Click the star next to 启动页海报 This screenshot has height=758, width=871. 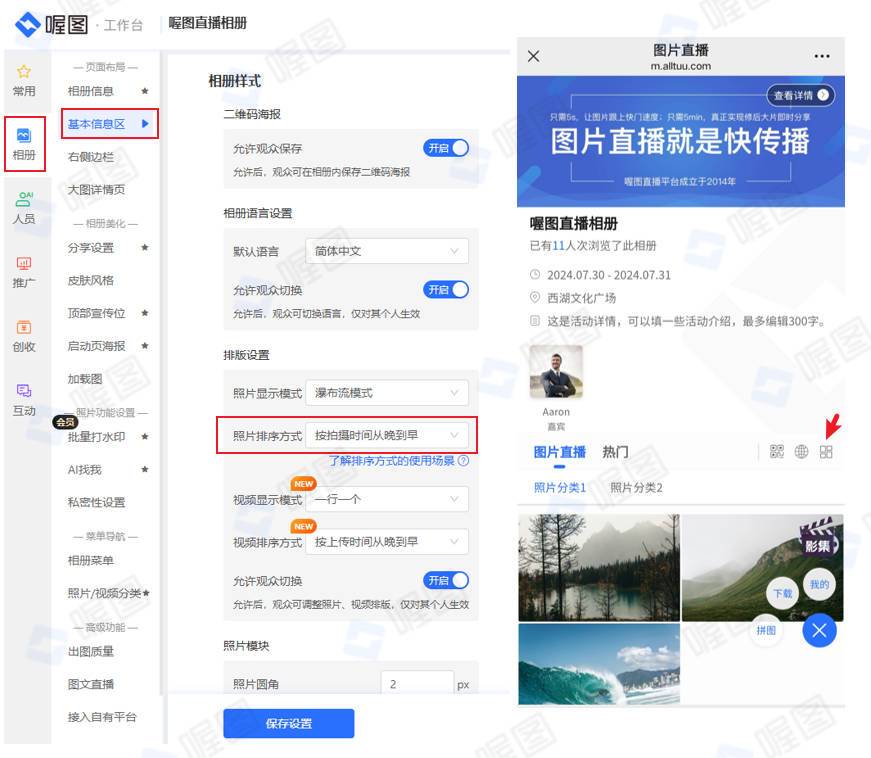[145, 346]
